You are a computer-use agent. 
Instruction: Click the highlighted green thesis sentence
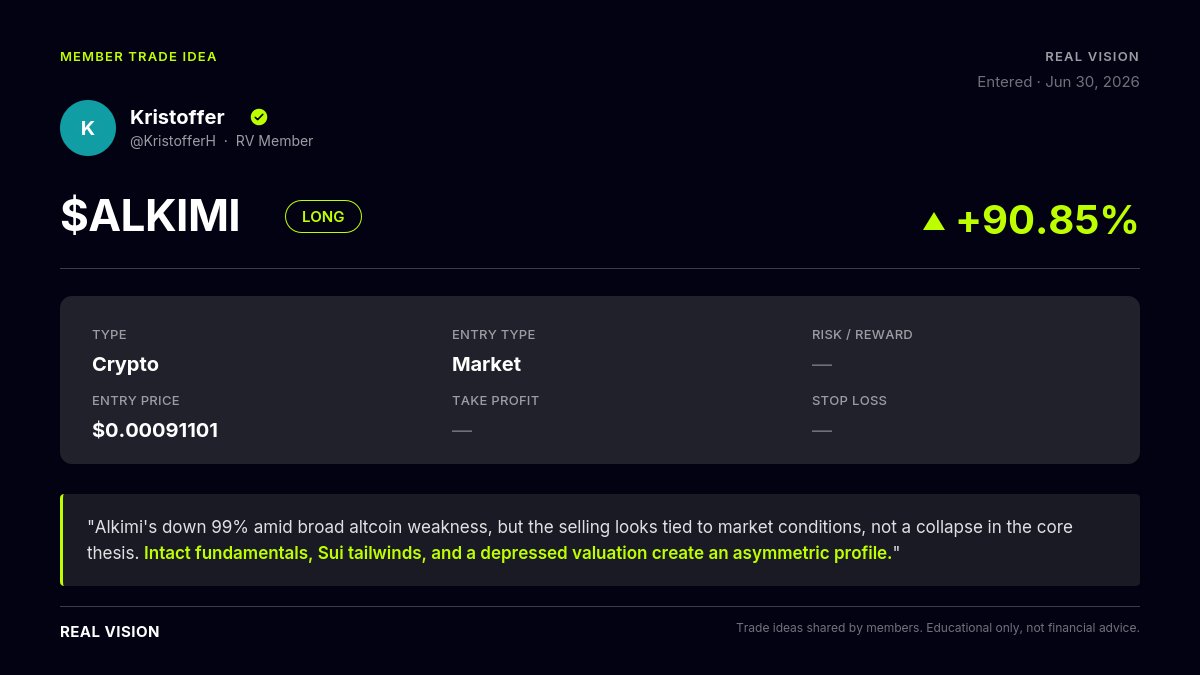click(518, 553)
